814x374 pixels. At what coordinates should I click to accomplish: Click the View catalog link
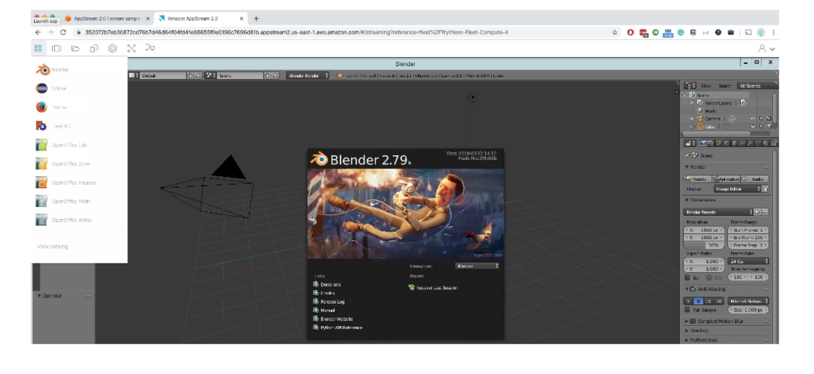click(x=52, y=246)
